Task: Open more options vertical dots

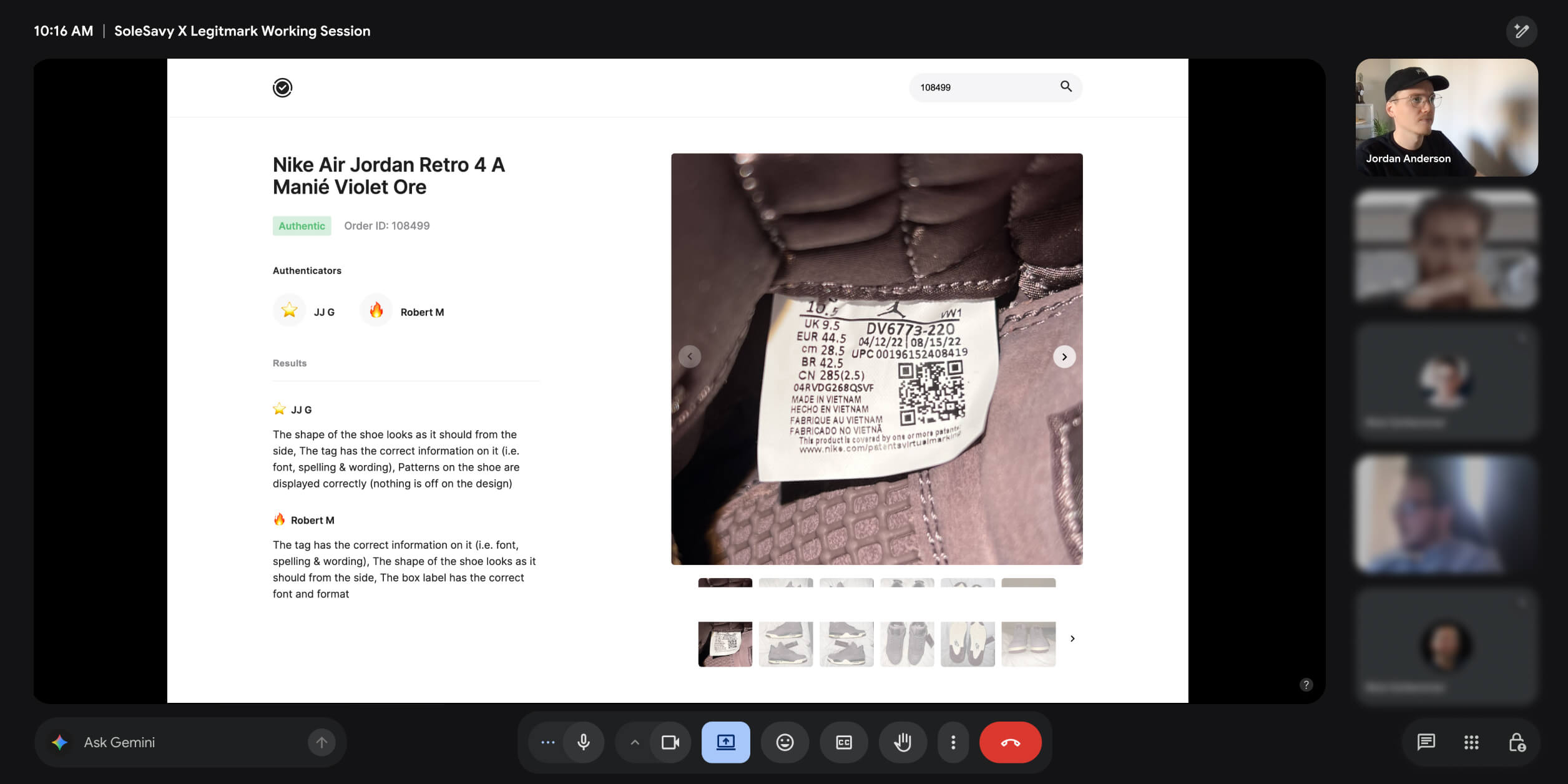Action: pyautogui.click(x=953, y=742)
